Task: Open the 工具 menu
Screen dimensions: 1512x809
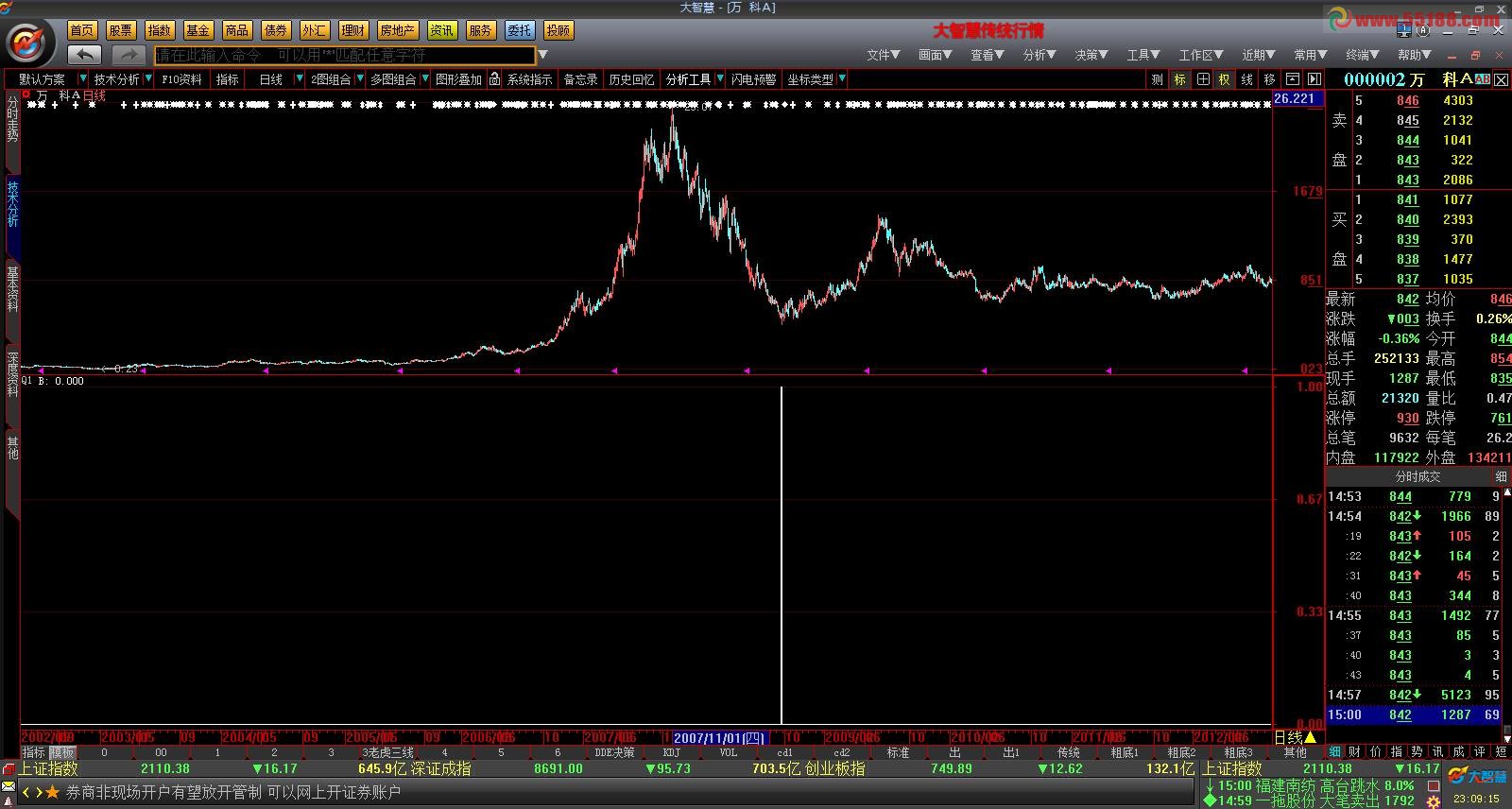Action: 1143,55
